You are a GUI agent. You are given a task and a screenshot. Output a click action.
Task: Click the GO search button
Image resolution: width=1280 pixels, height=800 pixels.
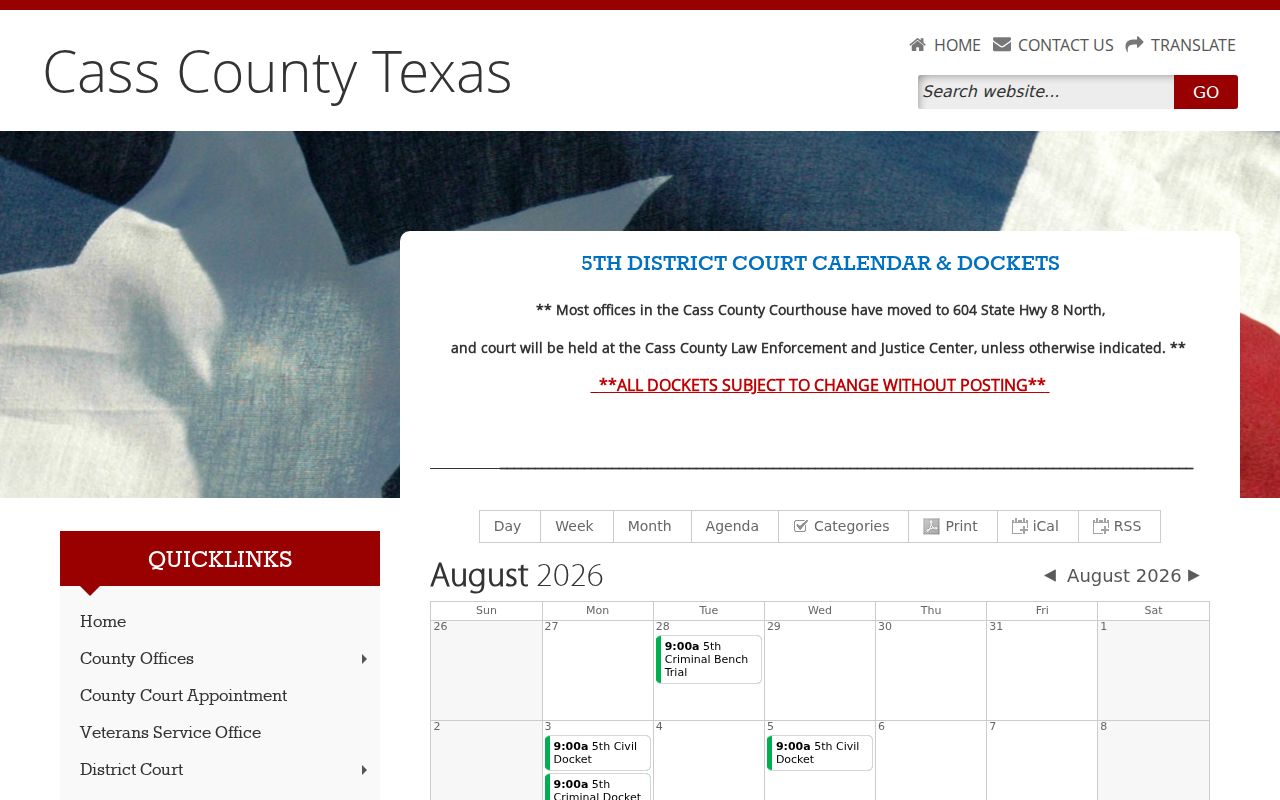tap(1206, 92)
